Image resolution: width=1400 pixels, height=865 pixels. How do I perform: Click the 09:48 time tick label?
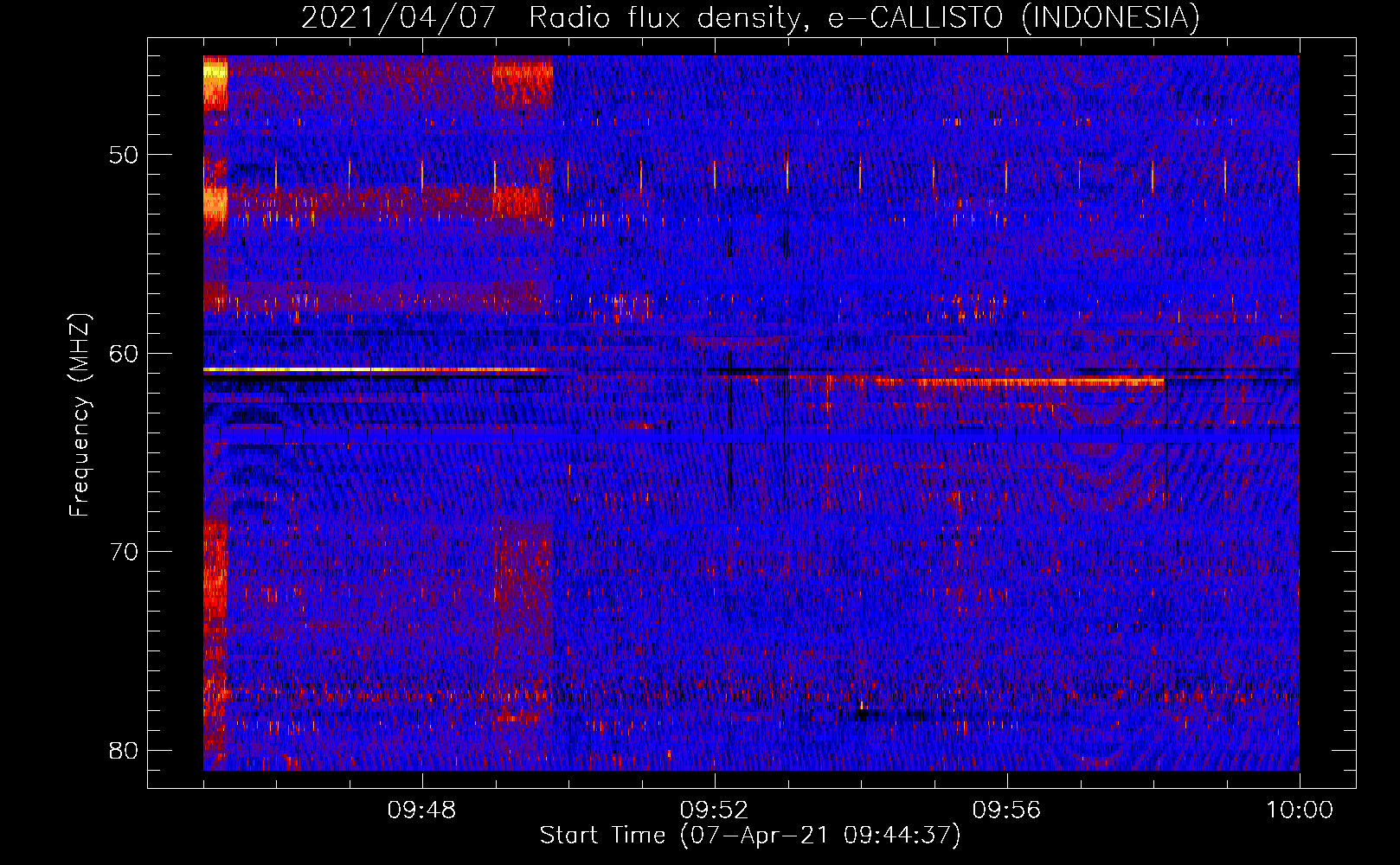click(422, 811)
